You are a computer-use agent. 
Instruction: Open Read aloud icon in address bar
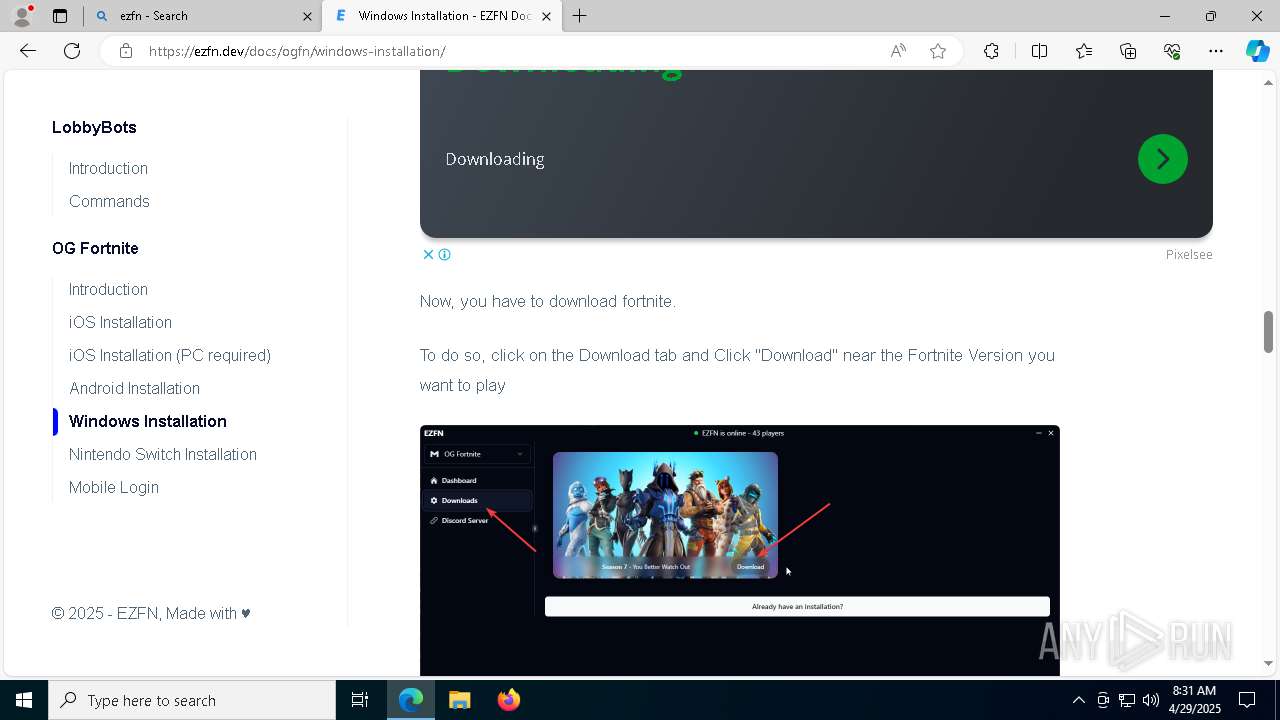click(898, 51)
